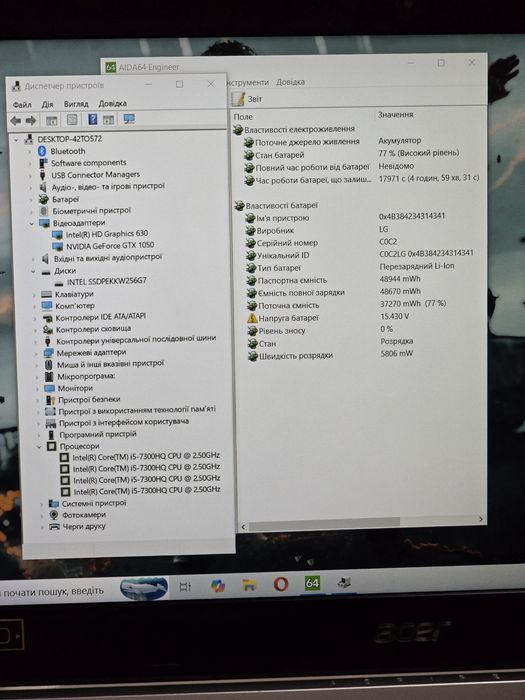Click the Властивості батареї section icon
525x700 pixels.
point(239,206)
